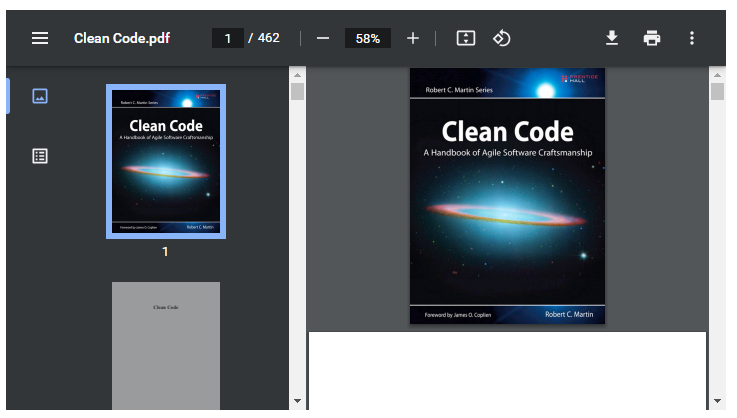Show the thumbnails view in sidebar
This screenshot has height=418, width=737.
point(40,96)
